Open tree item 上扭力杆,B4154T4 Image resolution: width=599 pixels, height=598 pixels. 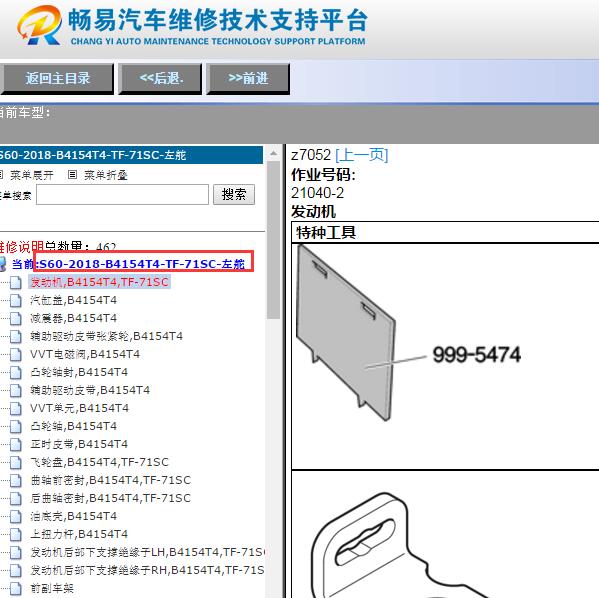[x=79, y=534]
